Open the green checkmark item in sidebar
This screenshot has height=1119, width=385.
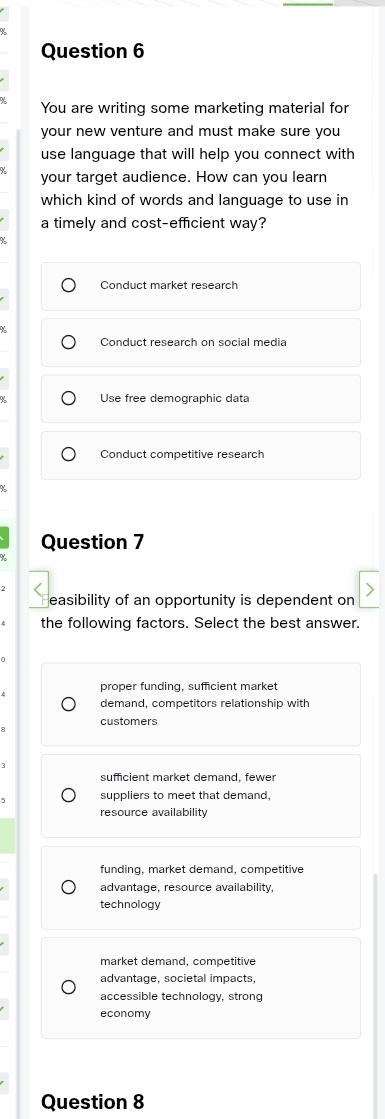pyautogui.click(x=4, y=537)
